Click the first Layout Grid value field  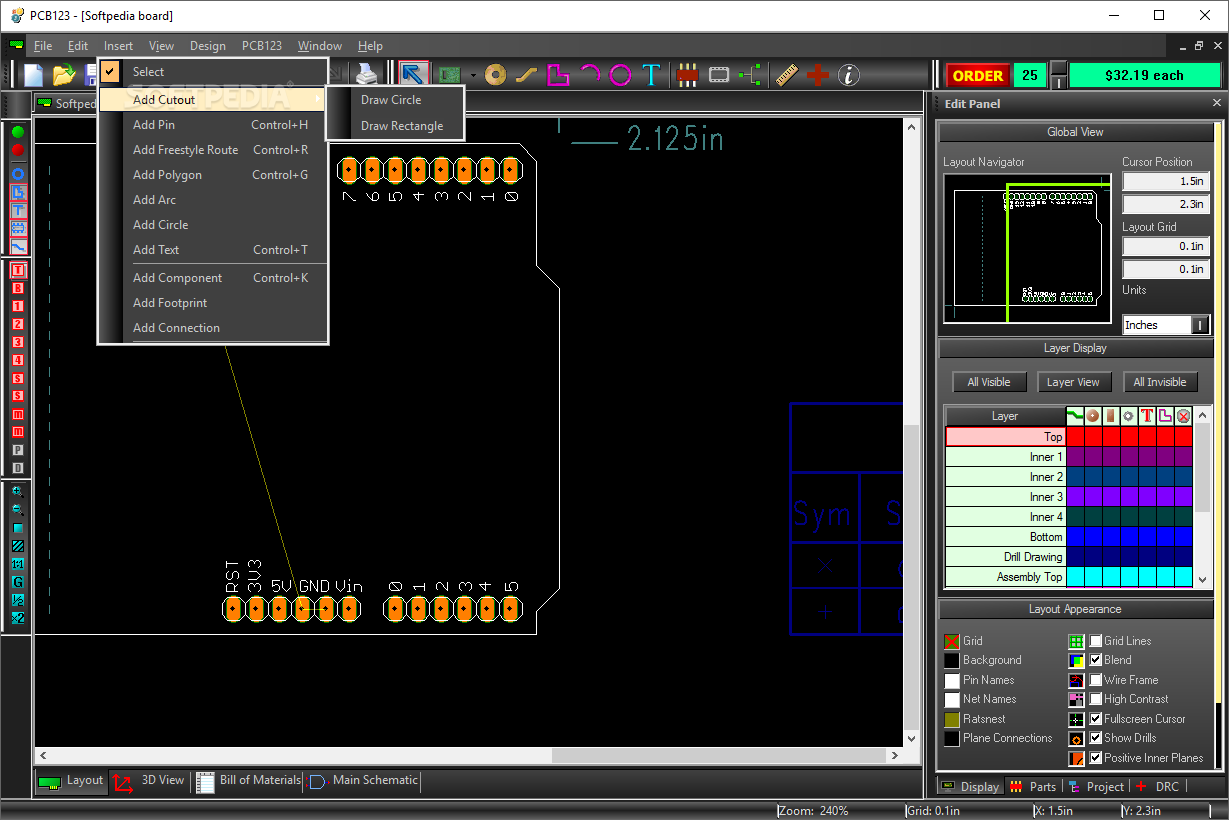tap(1166, 246)
